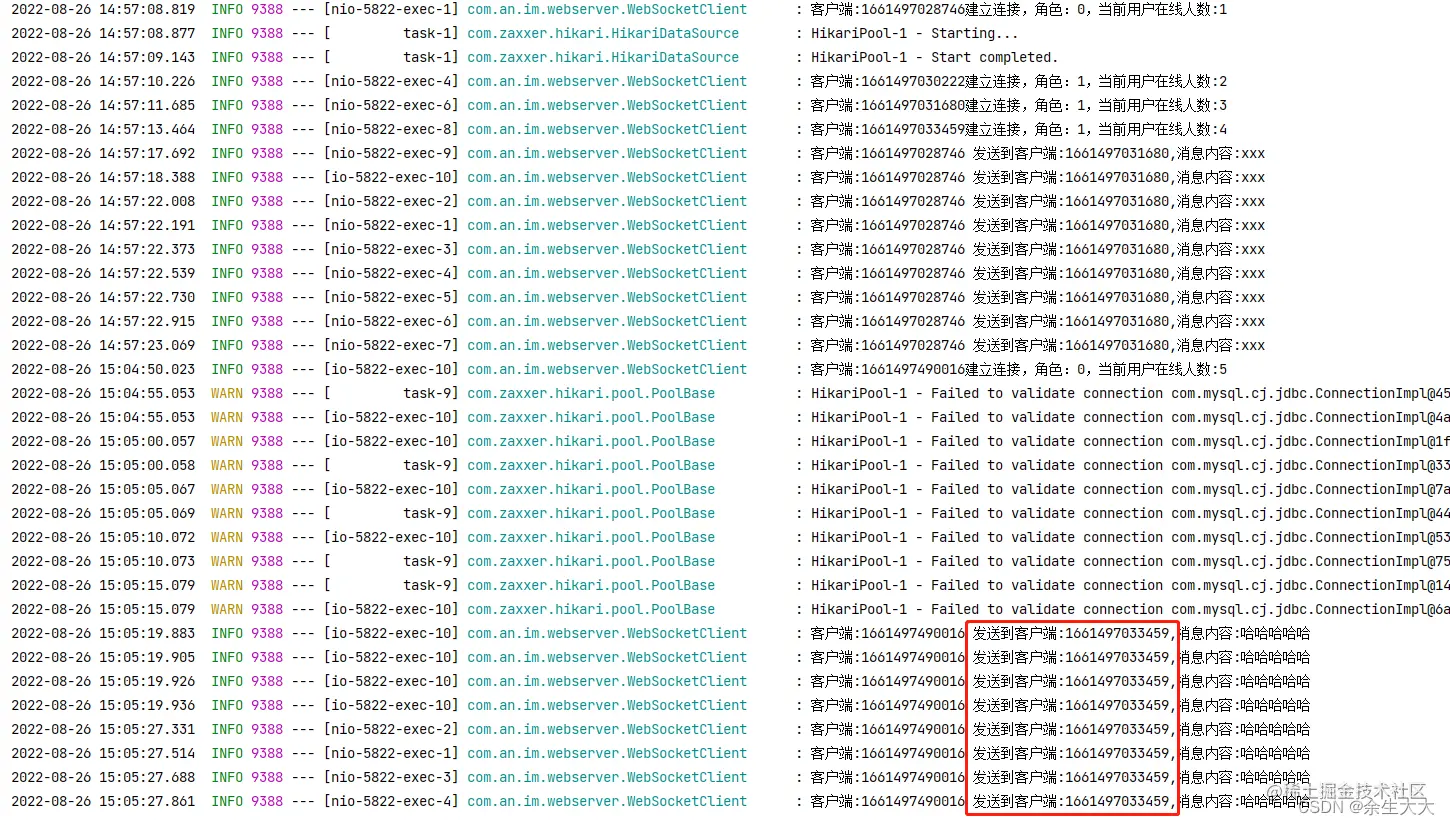The width and height of the screenshot is (1450, 825).
Task: Click the Failed to validate message ending ConnectionImpl@45
Action: point(1130,393)
